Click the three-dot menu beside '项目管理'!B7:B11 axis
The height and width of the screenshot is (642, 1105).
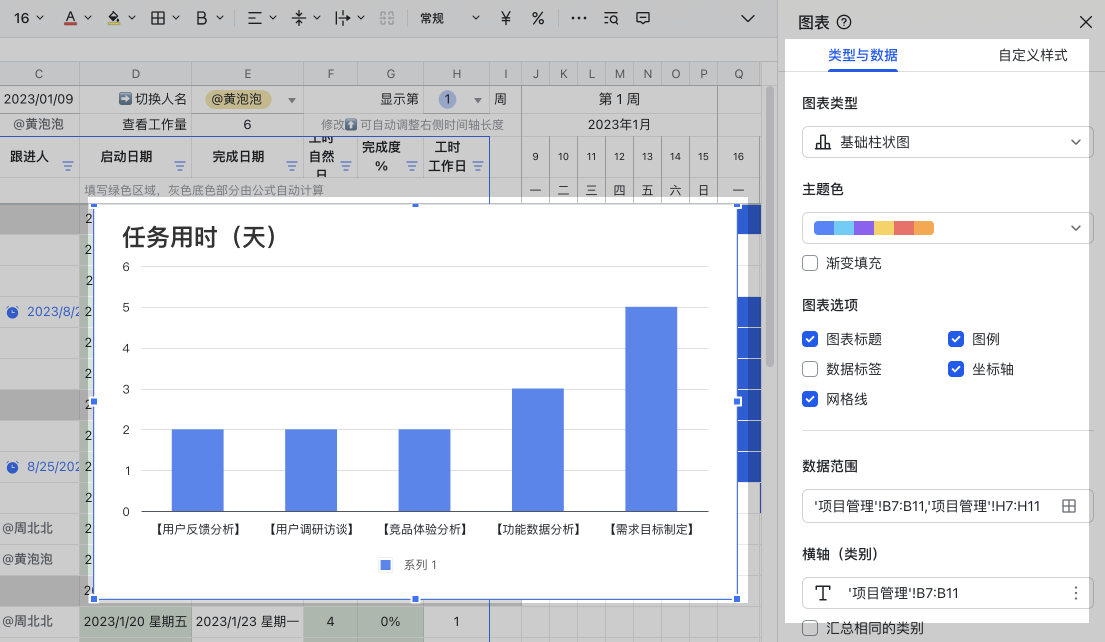[x=1075, y=593]
